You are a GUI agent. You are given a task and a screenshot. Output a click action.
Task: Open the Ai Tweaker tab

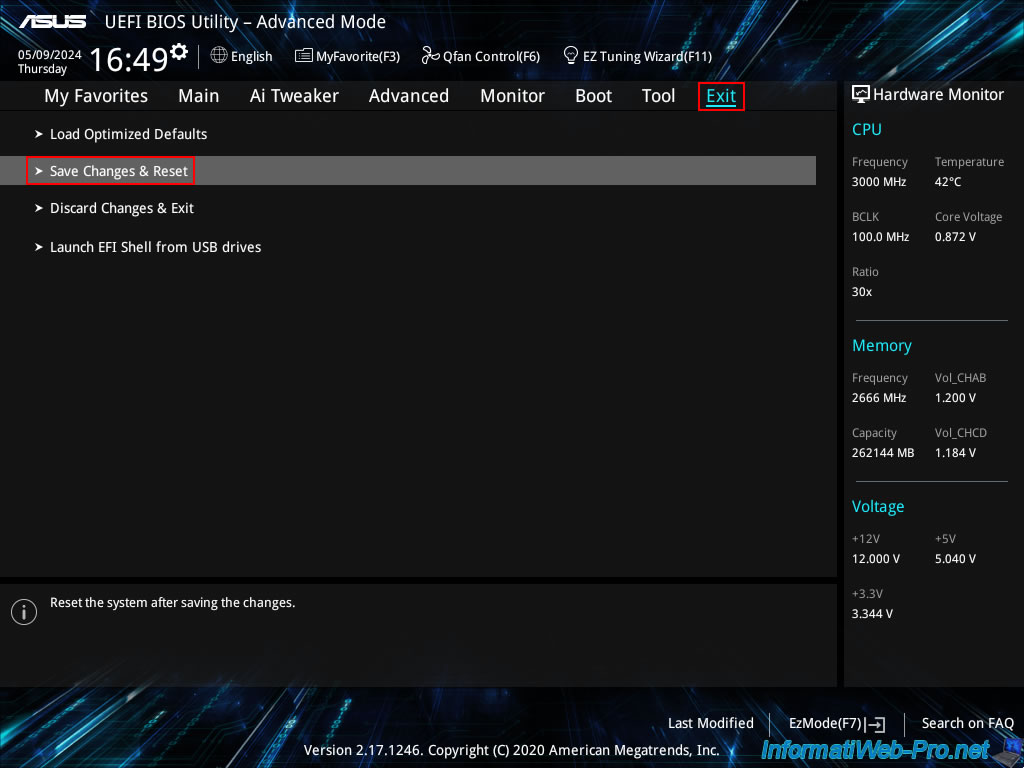click(294, 96)
